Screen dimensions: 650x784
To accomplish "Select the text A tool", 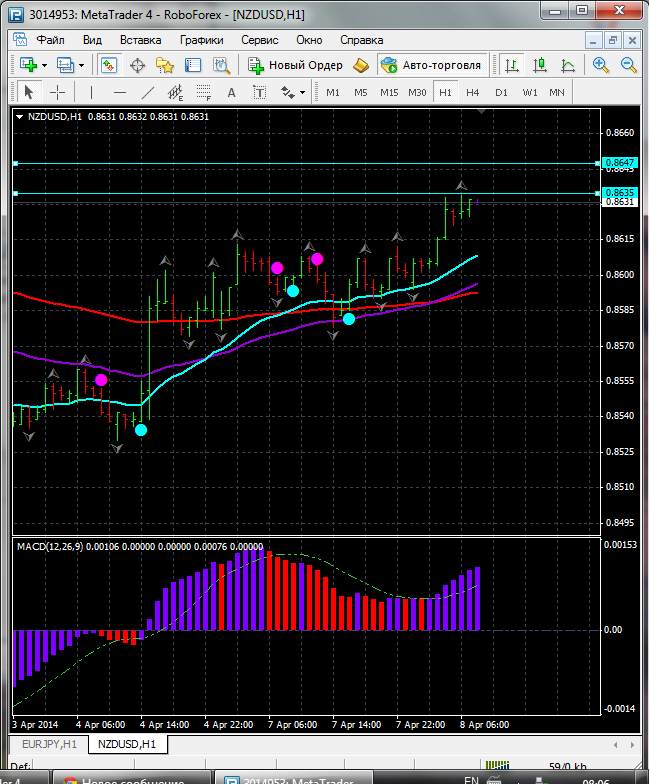I will (x=231, y=93).
